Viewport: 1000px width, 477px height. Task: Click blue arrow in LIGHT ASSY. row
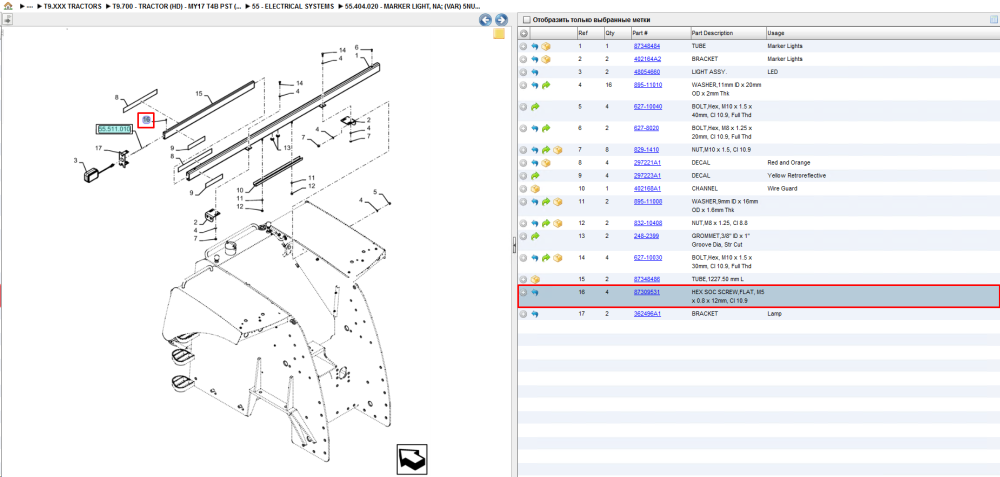point(534,73)
